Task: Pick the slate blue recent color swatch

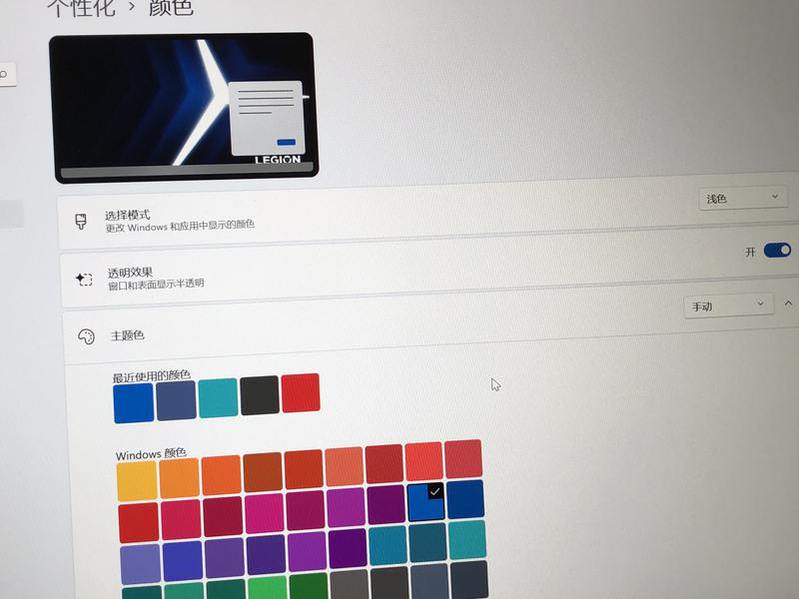Action: (176, 401)
